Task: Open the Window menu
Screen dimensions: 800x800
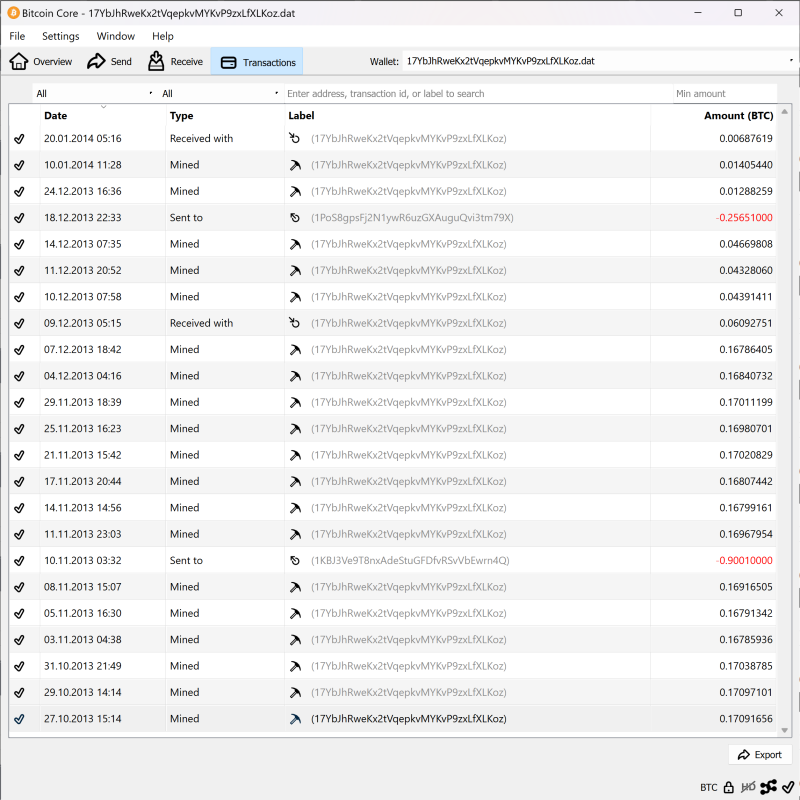Action: (x=116, y=36)
